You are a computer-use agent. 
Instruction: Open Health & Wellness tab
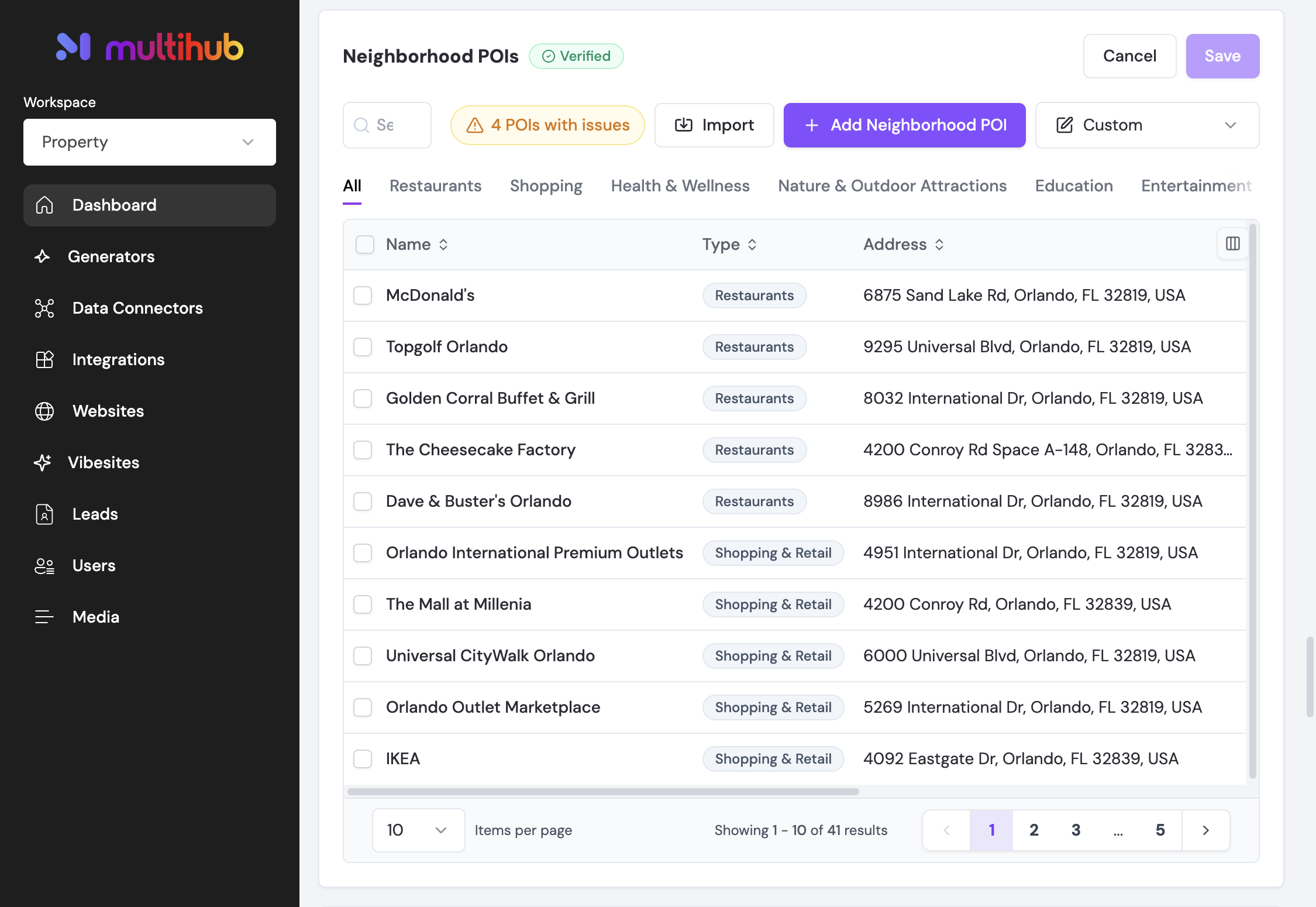pyautogui.click(x=680, y=186)
